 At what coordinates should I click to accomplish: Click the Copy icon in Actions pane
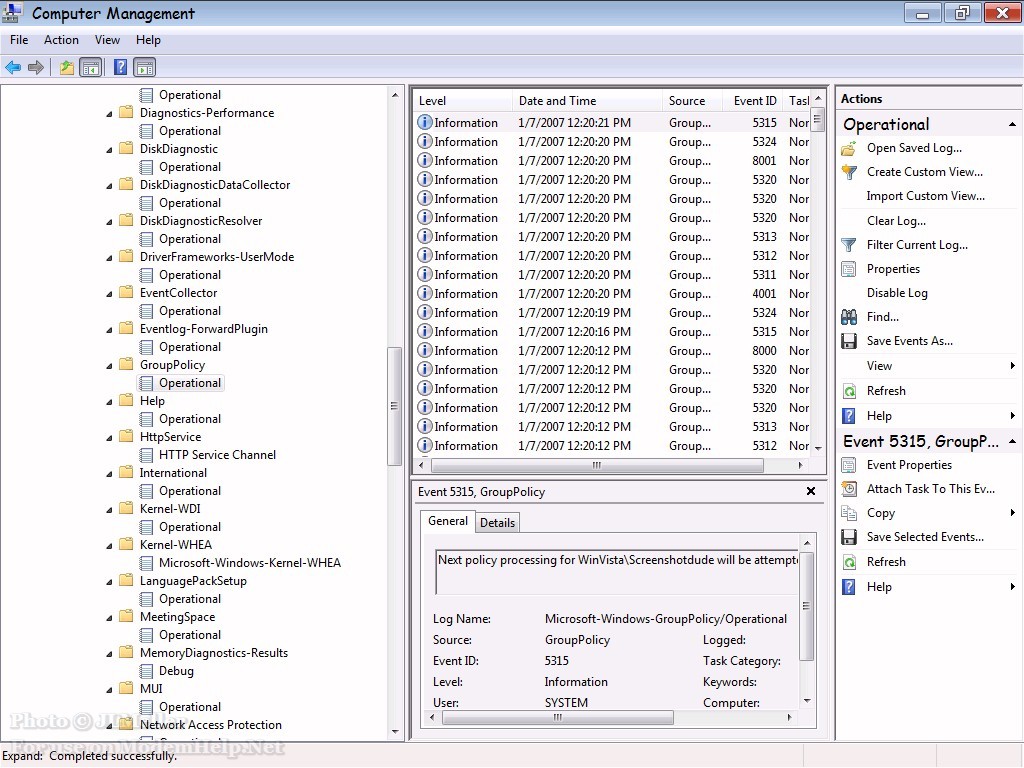point(849,513)
